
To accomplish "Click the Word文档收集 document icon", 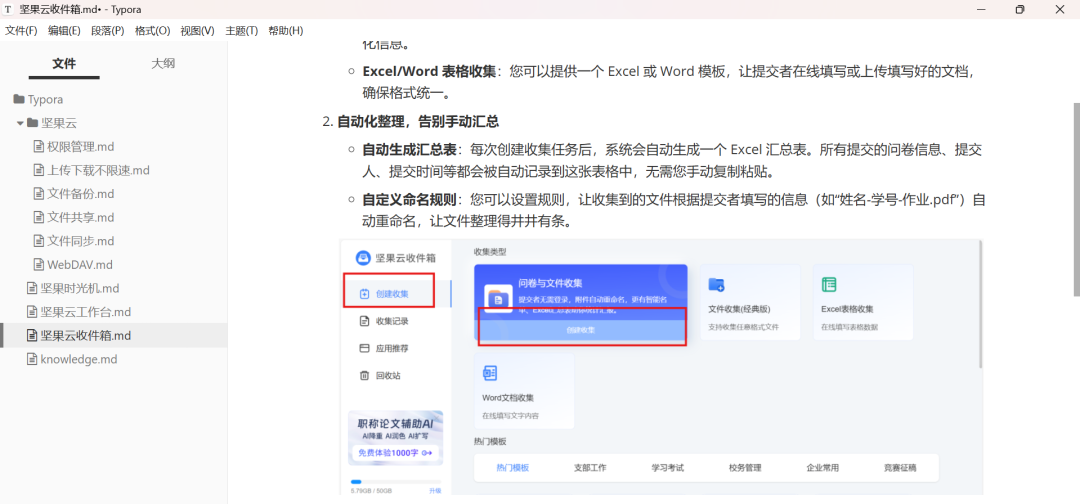I will point(490,373).
